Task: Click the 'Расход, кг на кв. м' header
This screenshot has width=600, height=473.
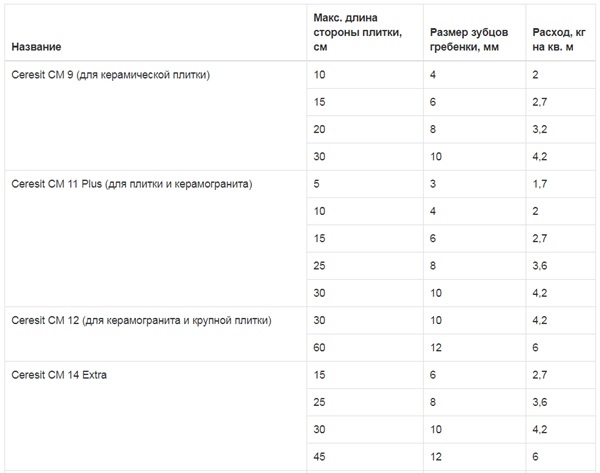Action: click(x=559, y=39)
